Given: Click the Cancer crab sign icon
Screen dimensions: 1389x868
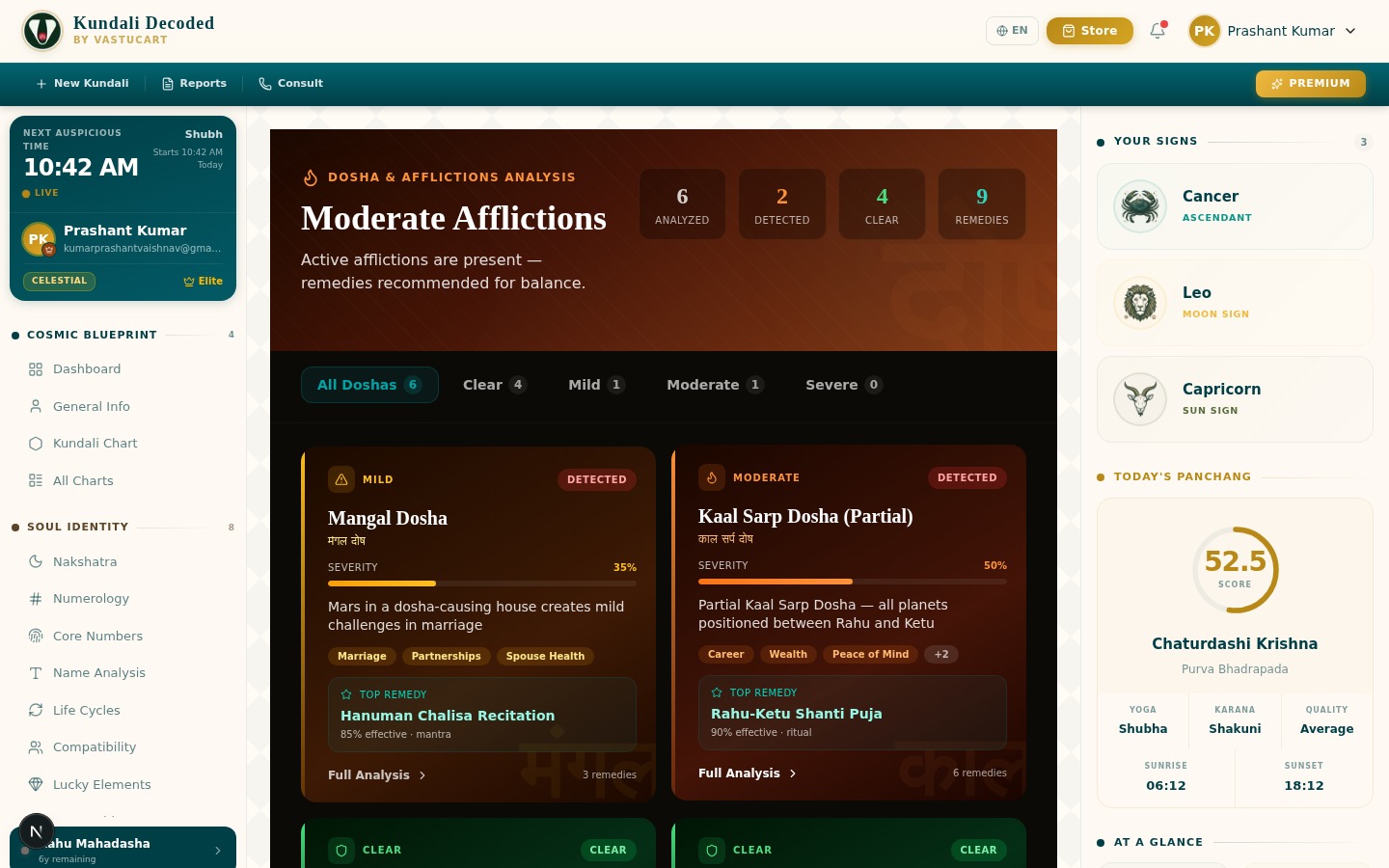Looking at the screenshot, I should pyautogui.click(x=1140, y=206).
